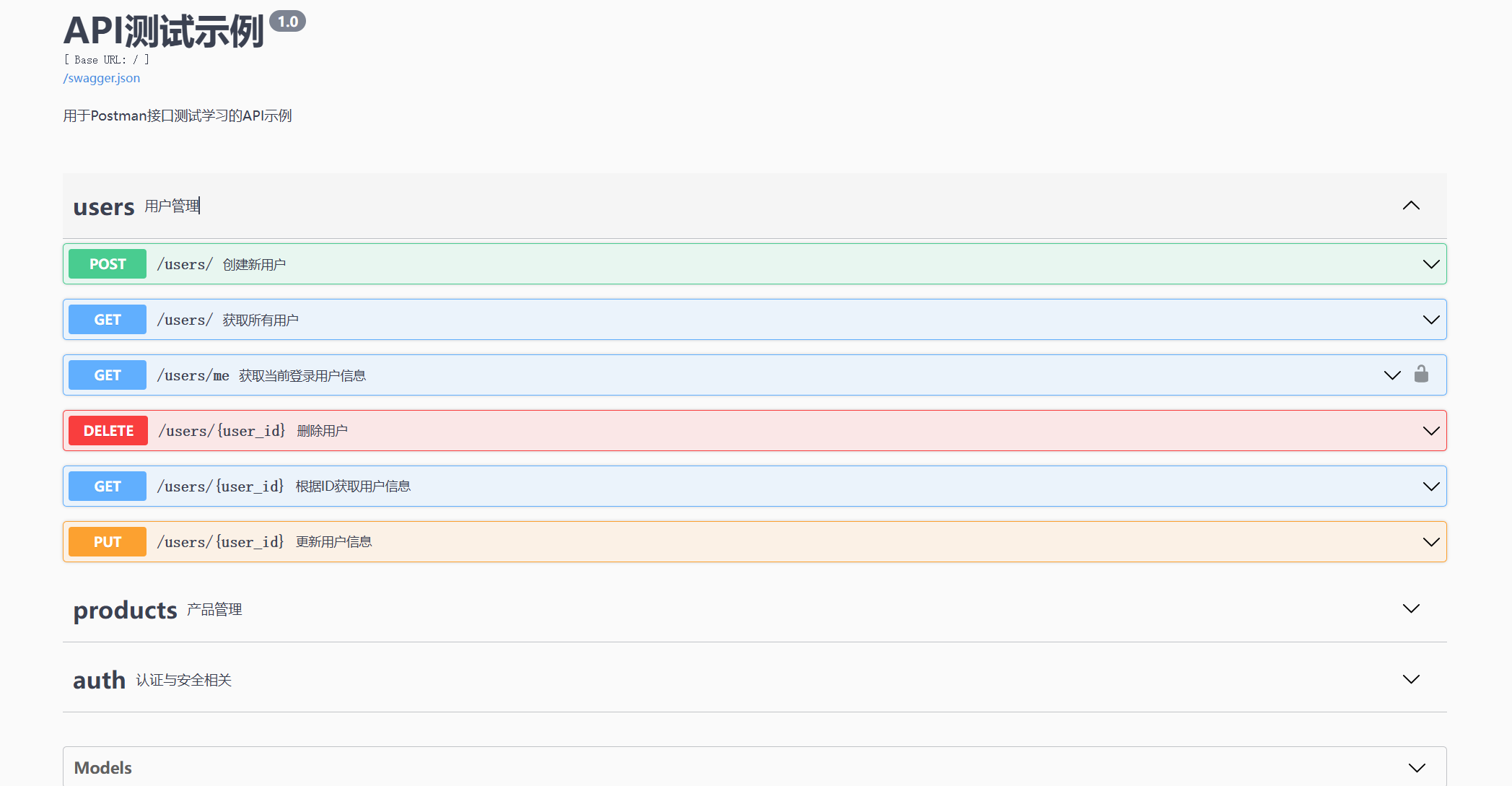
Task: Click the Models section title
Action: click(x=103, y=768)
